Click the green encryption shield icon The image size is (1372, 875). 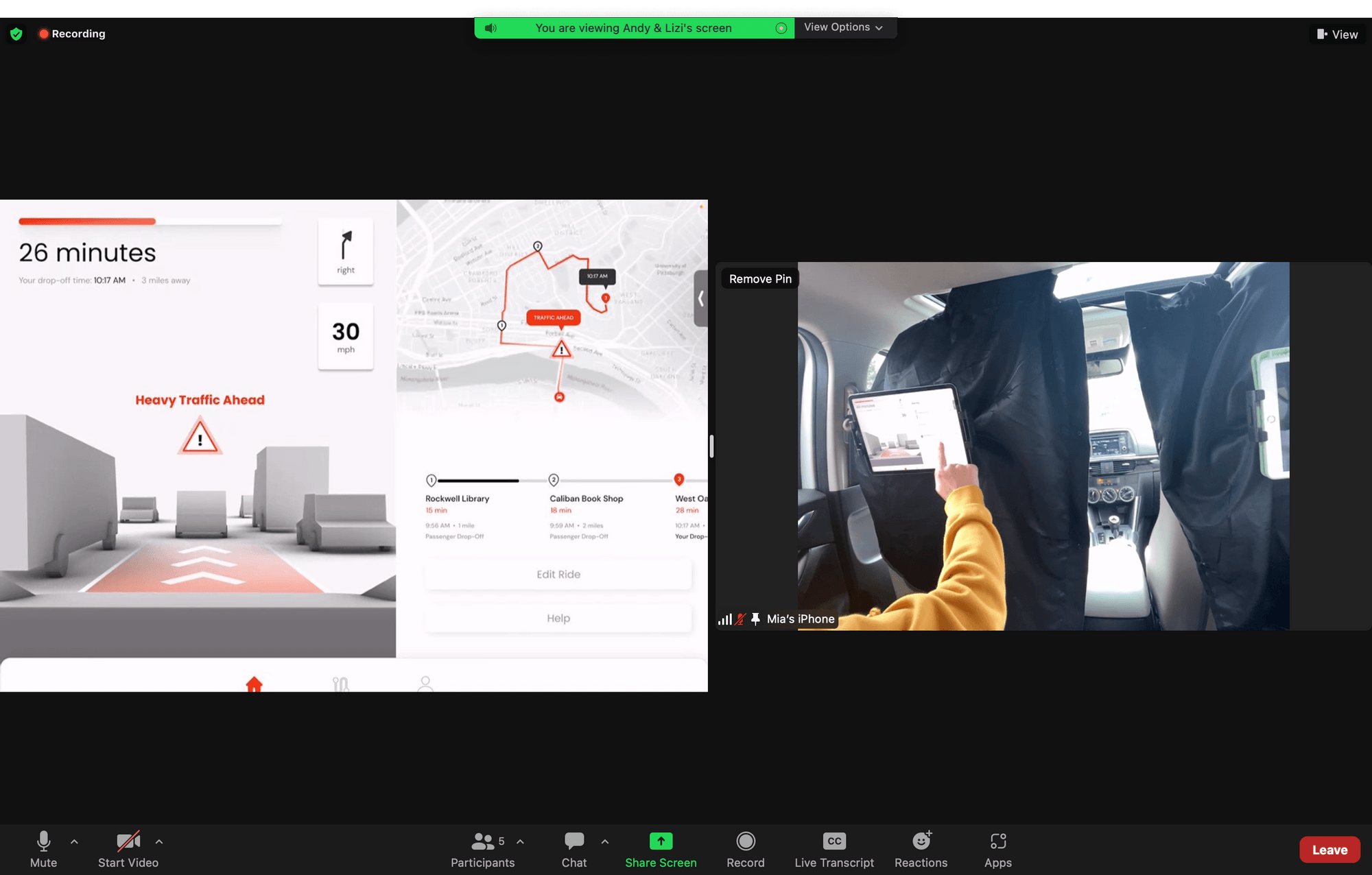[x=16, y=34]
